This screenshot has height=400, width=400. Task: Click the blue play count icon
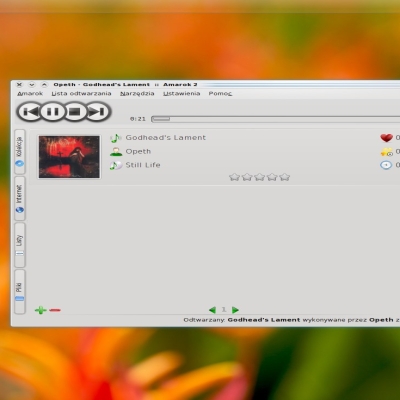386,165
